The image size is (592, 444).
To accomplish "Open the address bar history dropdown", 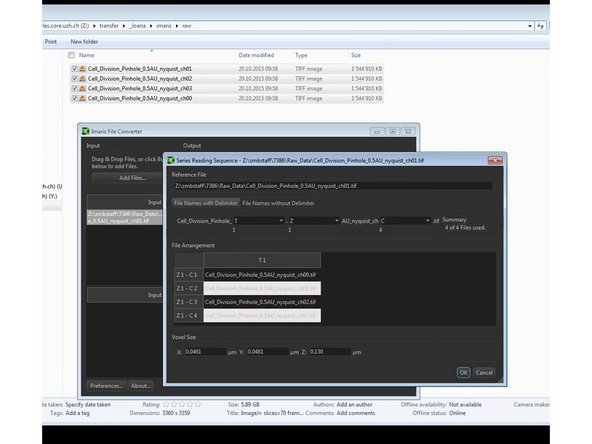I will (x=530, y=26).
